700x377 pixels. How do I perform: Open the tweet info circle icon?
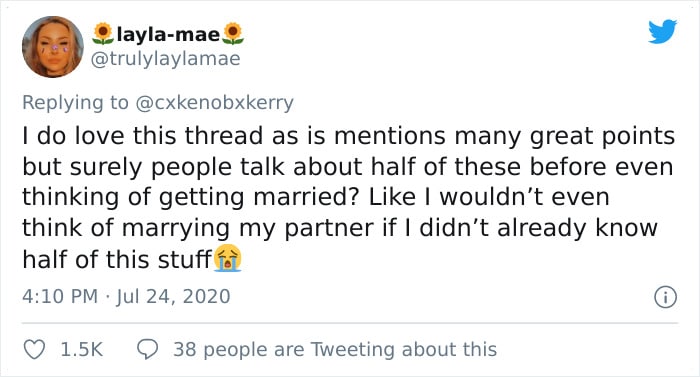point(665,297)
